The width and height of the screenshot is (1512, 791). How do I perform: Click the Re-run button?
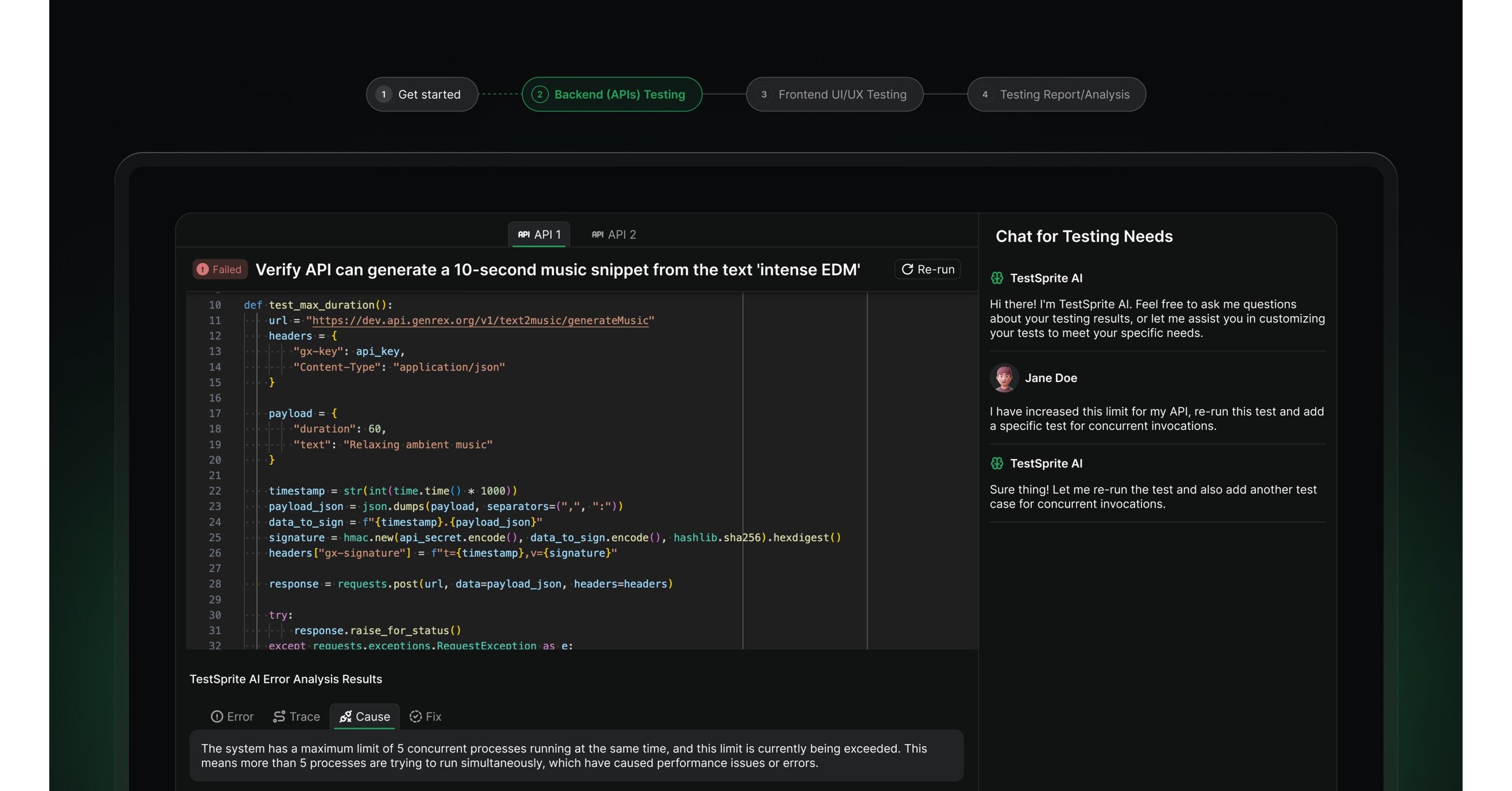927,269
